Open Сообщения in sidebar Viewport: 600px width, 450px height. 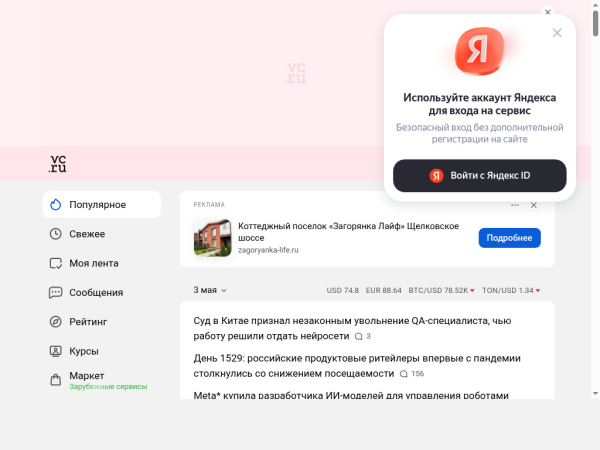pyautogui.click(x=102, y=292)
